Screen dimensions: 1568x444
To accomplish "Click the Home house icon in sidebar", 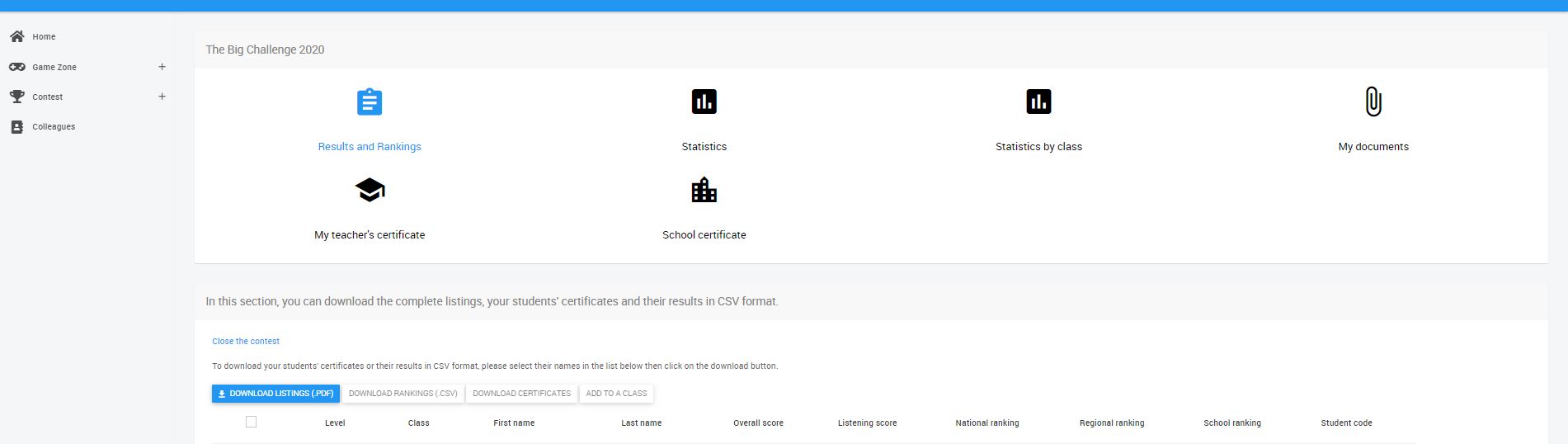I will [x=16, y=36].
